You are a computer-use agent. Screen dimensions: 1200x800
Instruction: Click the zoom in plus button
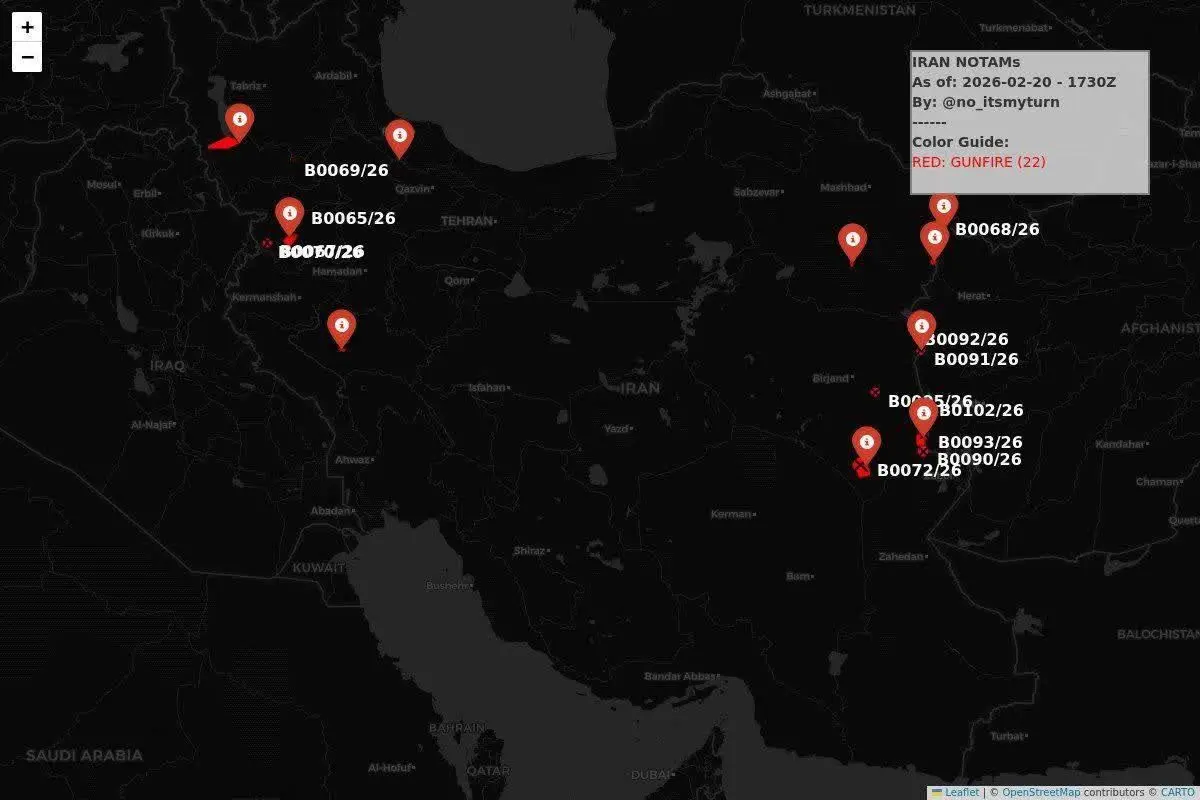pos(27,27)
